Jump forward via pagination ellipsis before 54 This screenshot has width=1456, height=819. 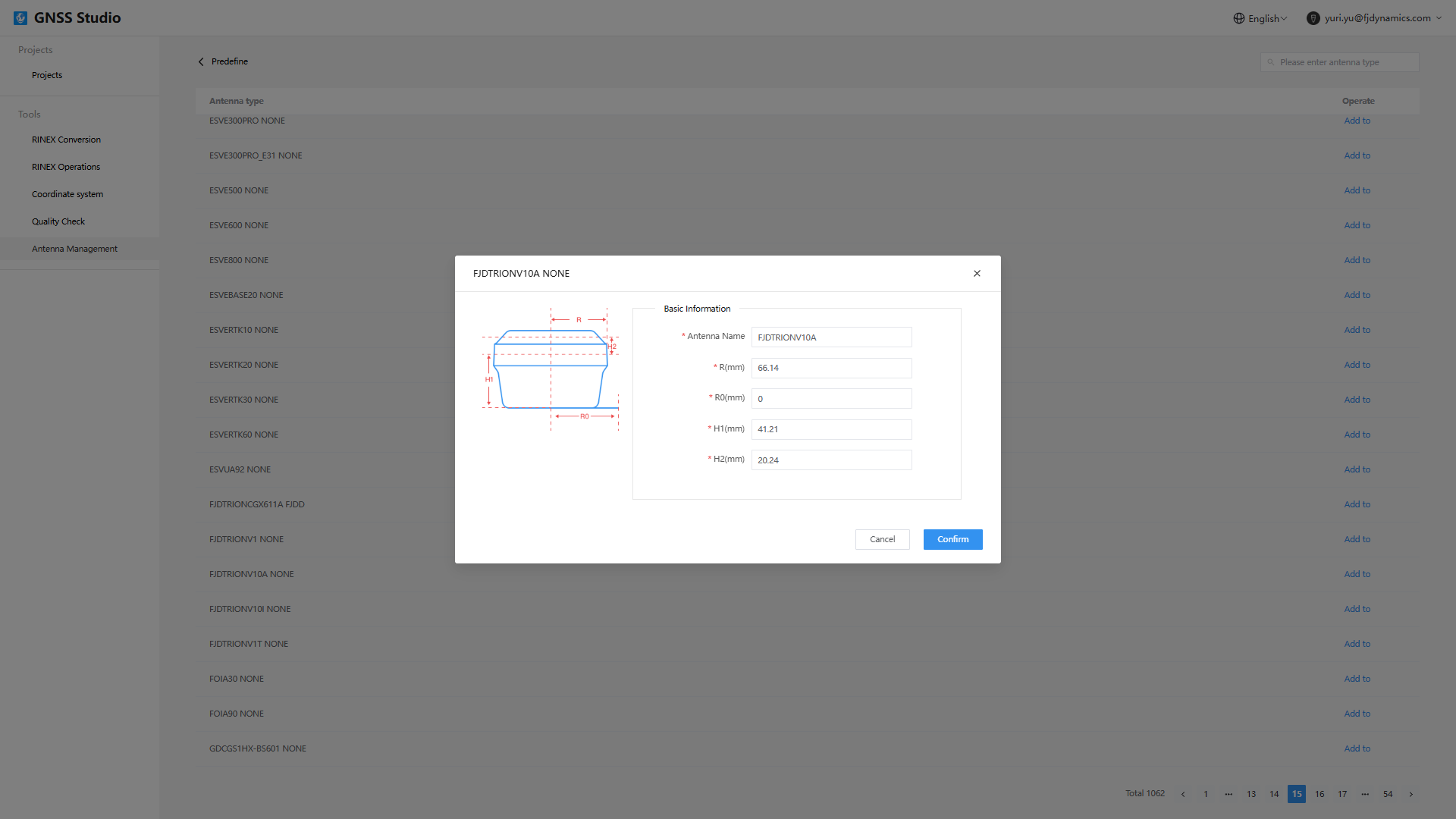(x=1365, y=794)
